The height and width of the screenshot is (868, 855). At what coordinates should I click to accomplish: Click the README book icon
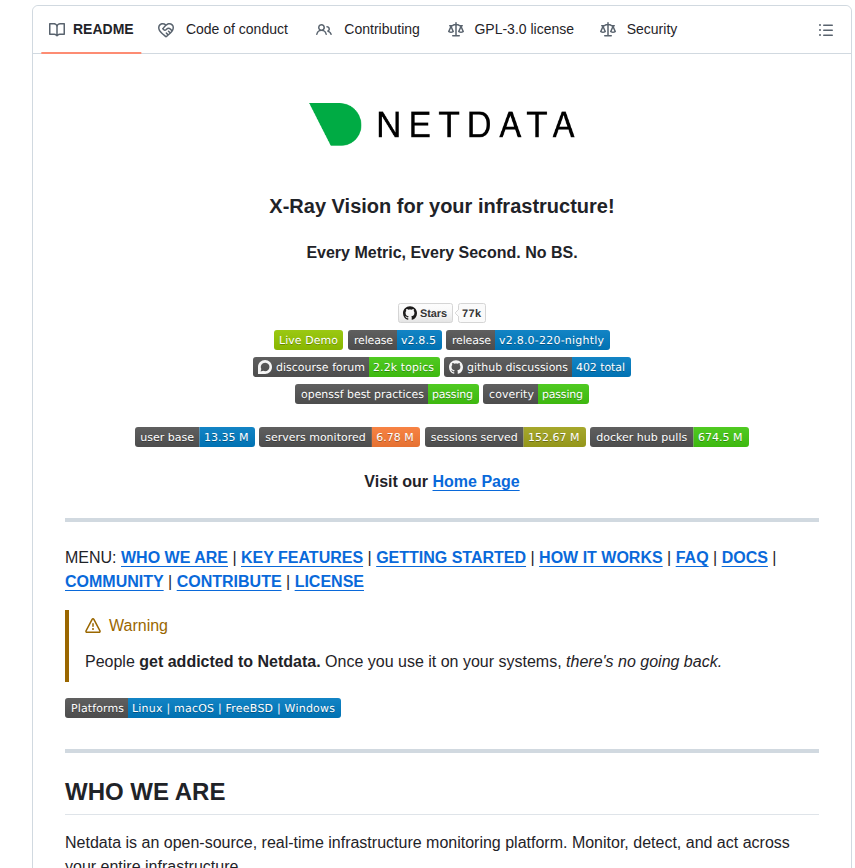click(57, 29)
